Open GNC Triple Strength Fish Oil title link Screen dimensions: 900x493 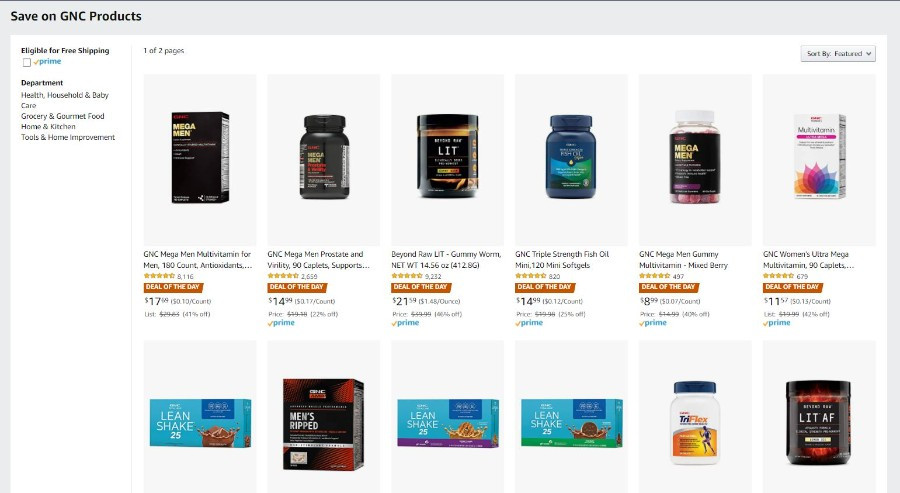pos(562,259)
